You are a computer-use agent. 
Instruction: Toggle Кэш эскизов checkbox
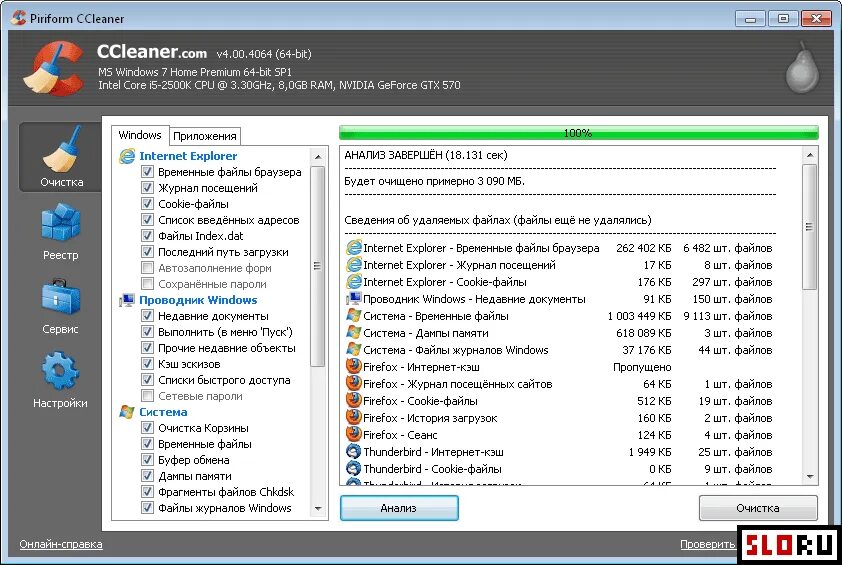147,364
